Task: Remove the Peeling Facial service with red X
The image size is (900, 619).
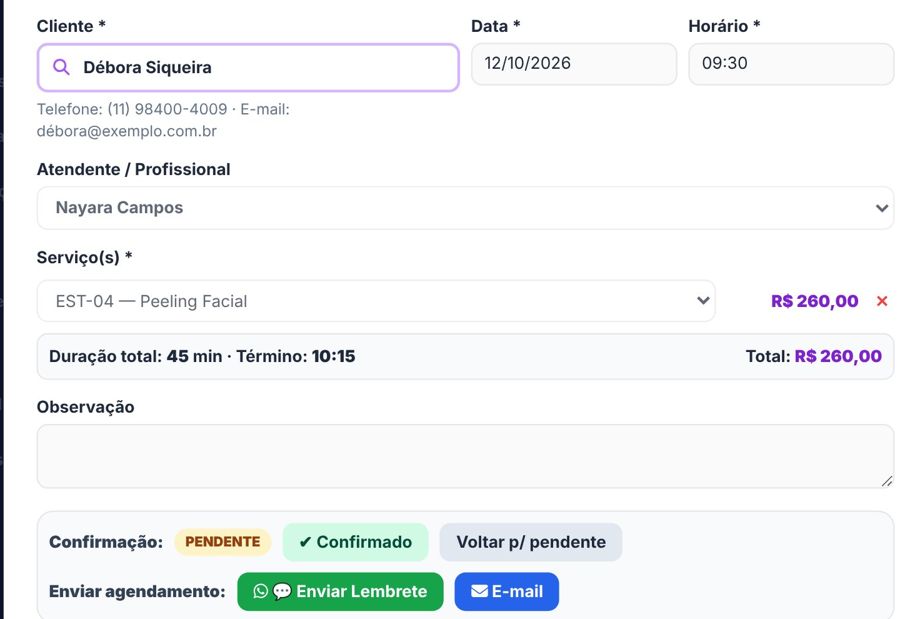Action: tap(882, 301)
